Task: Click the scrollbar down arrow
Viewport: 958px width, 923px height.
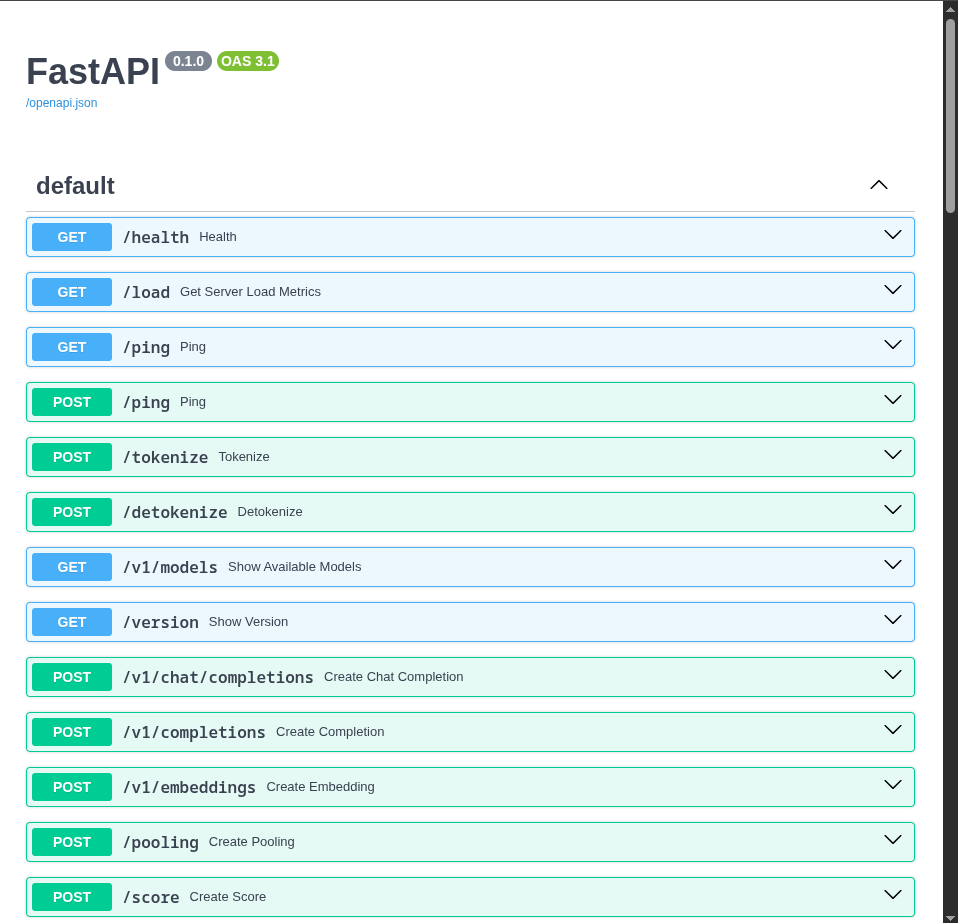Action: (950, 918)
